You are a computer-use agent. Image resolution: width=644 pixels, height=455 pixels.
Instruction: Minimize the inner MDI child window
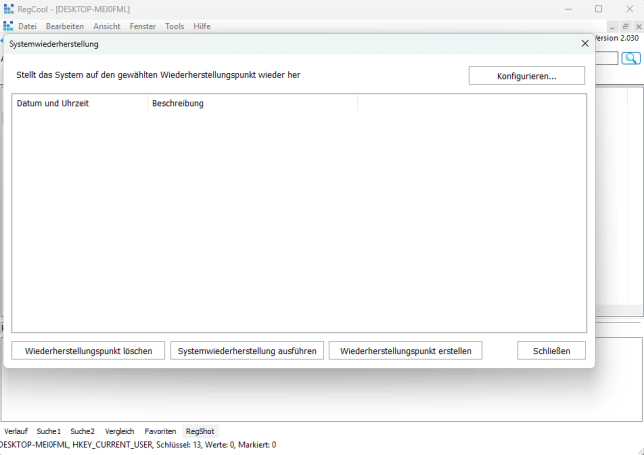point(612,26)
